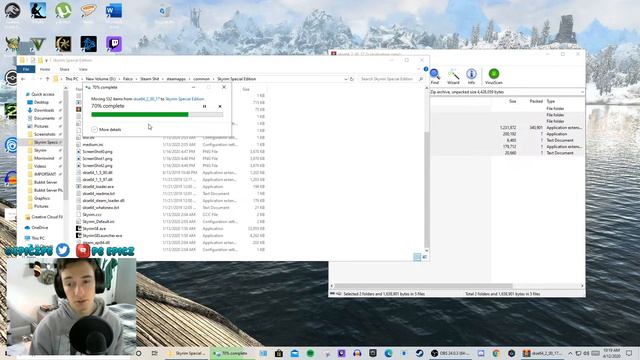Go up one folder level
Screen dimensions: 640x360
pyautogui.click(x=47, y=79)
